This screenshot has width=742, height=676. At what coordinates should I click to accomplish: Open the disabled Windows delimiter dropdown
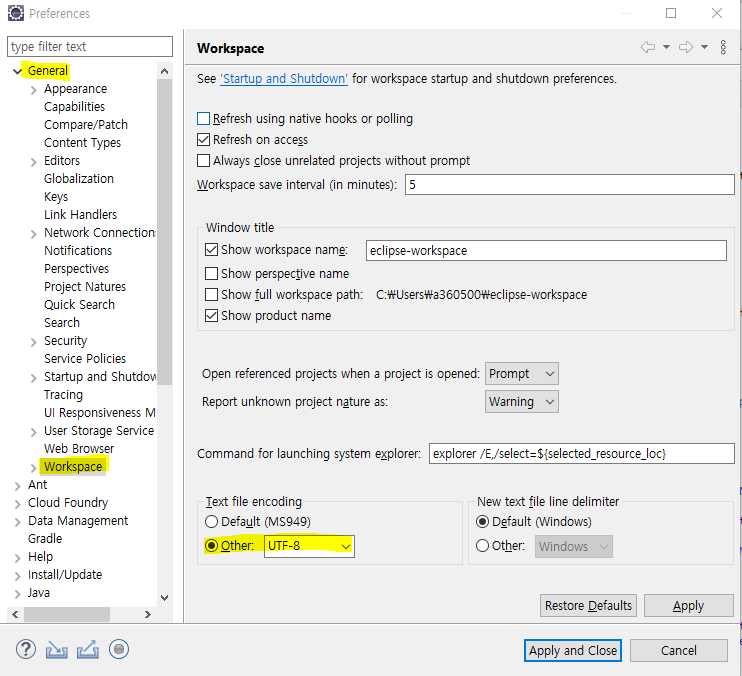574,546
